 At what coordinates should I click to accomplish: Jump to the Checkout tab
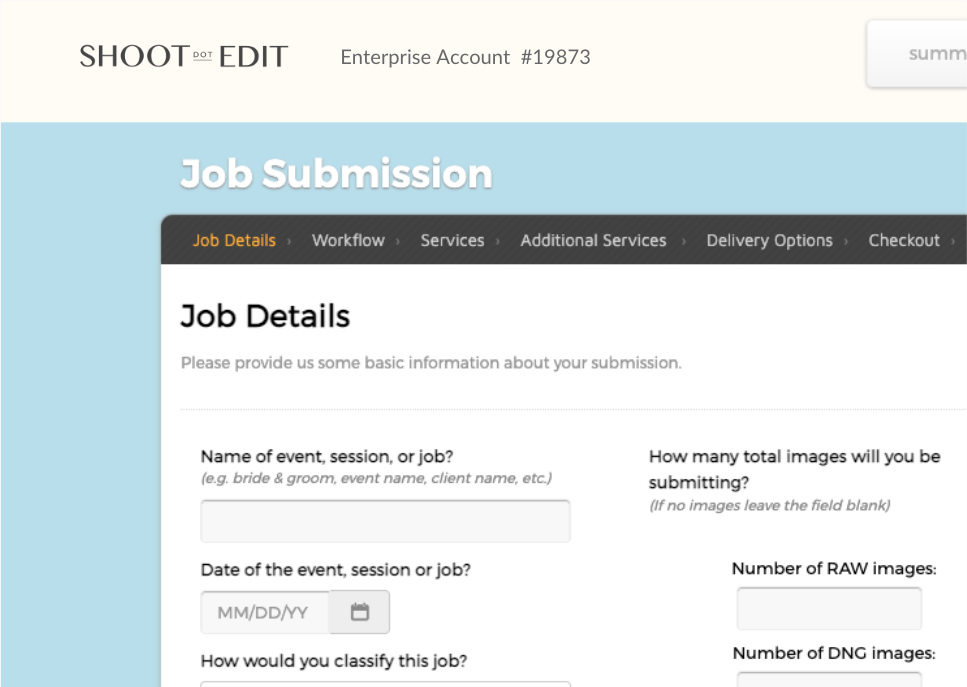click(904, 240)
